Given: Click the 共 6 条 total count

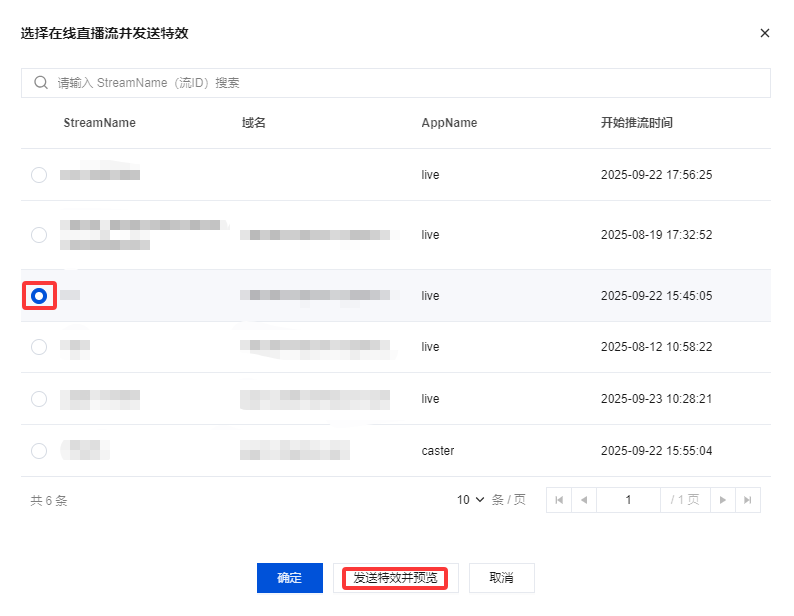Looking at the screenshot, I should click(49, 500).
